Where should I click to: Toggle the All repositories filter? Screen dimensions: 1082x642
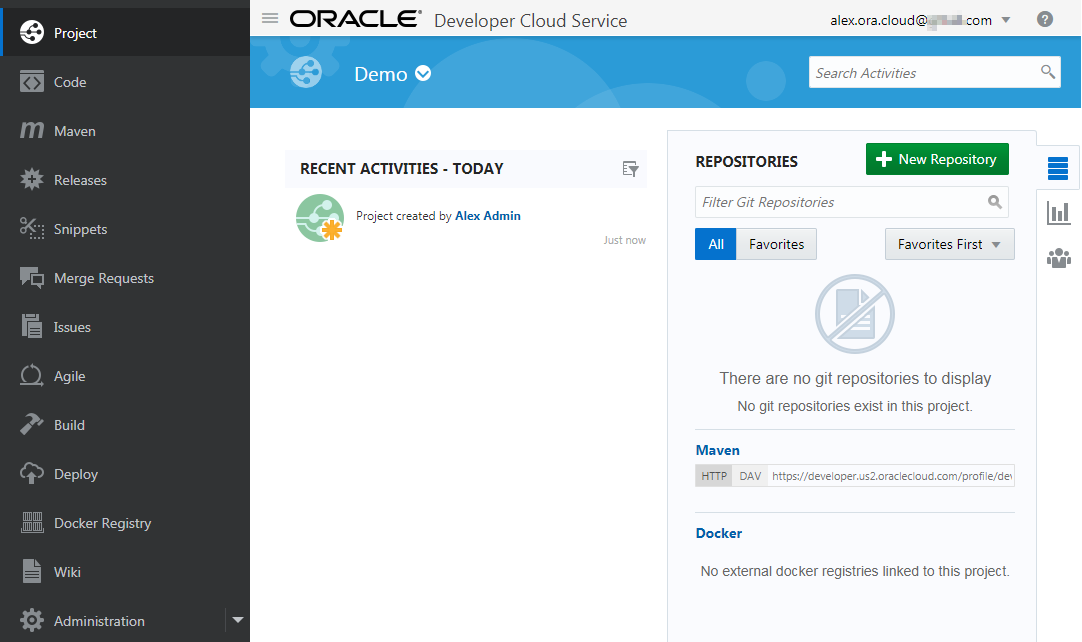pos(716,244)
